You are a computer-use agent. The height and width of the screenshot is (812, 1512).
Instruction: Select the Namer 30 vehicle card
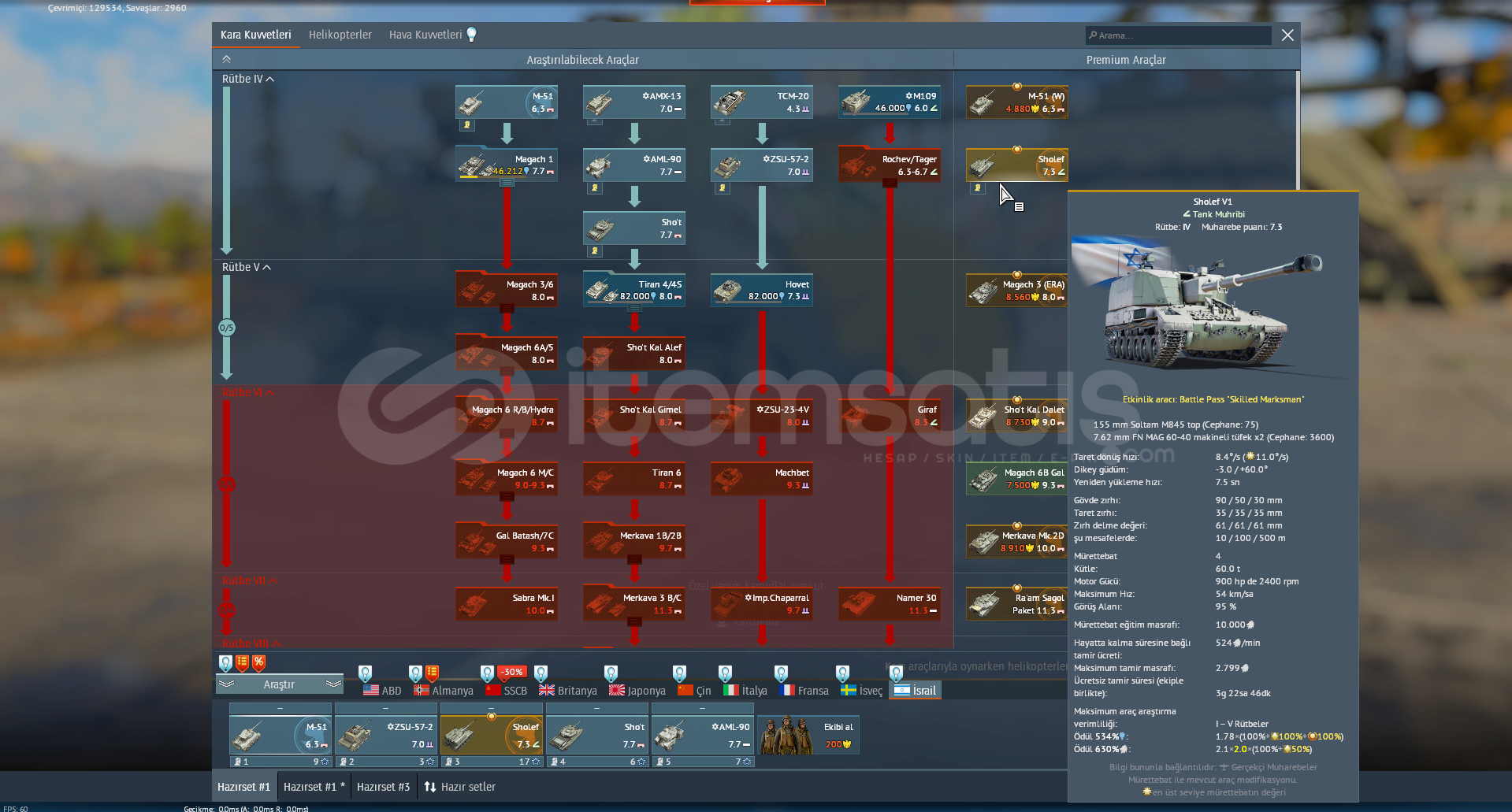[890, 604]
